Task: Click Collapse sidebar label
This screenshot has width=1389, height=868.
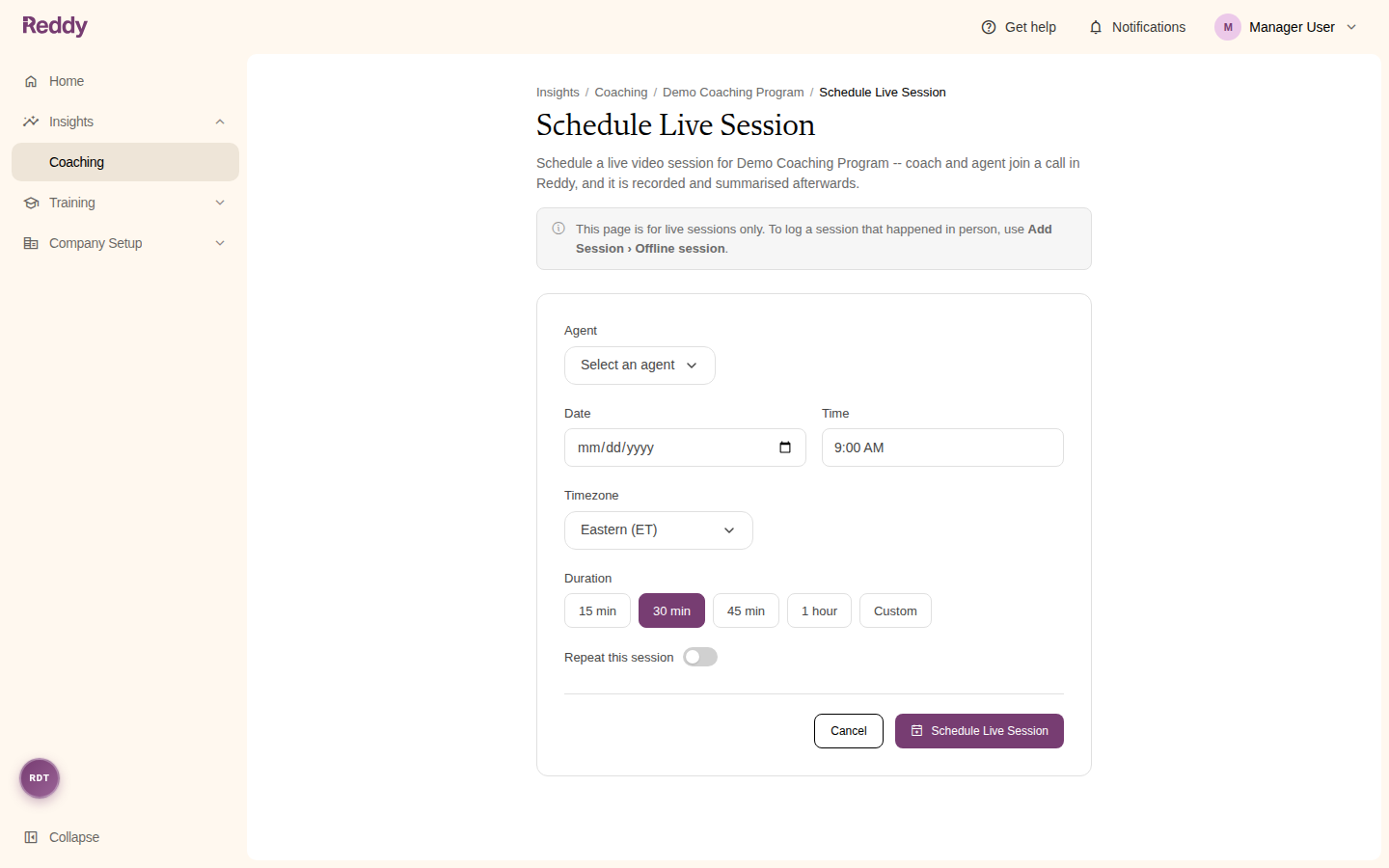Action: (x=74, y=837)
